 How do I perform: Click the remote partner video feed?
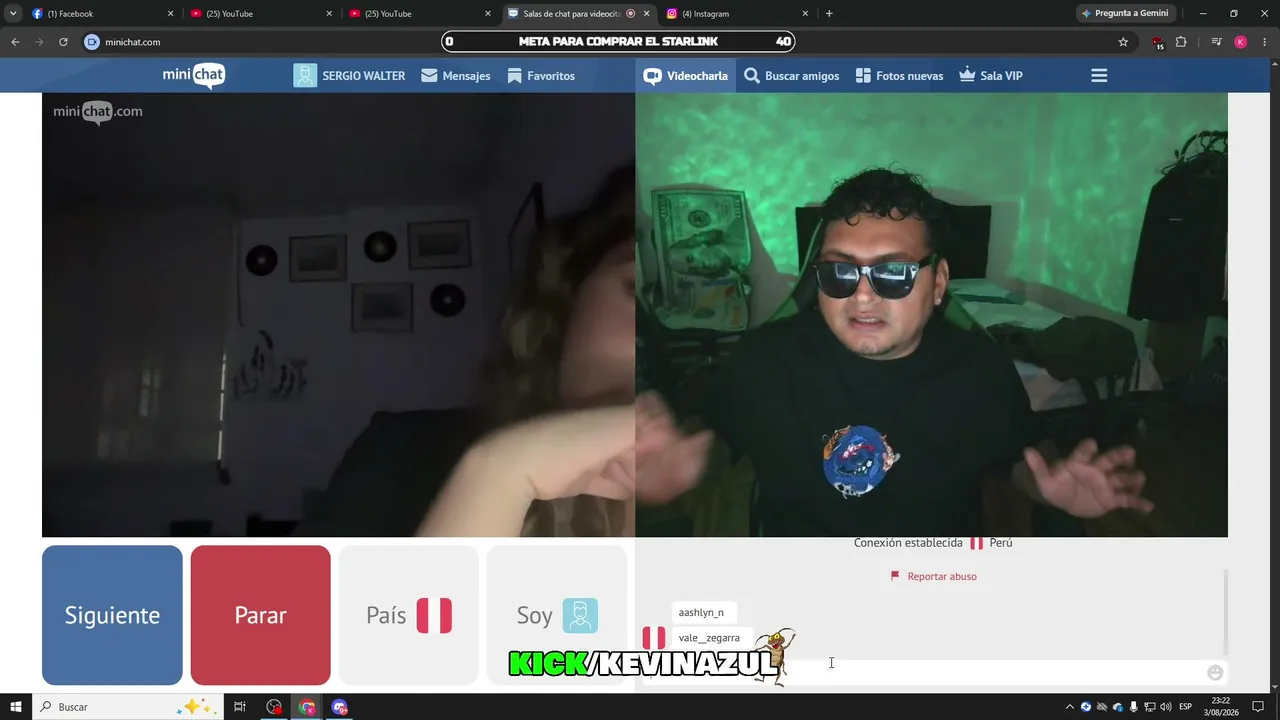(x=338, y=315)
